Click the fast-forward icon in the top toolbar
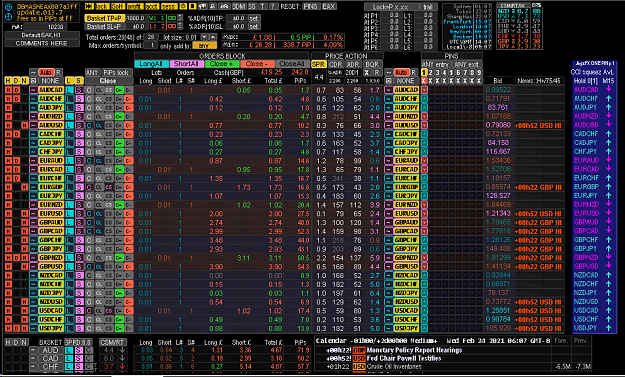This screenshot has width=625, height=377. (89, 6)
